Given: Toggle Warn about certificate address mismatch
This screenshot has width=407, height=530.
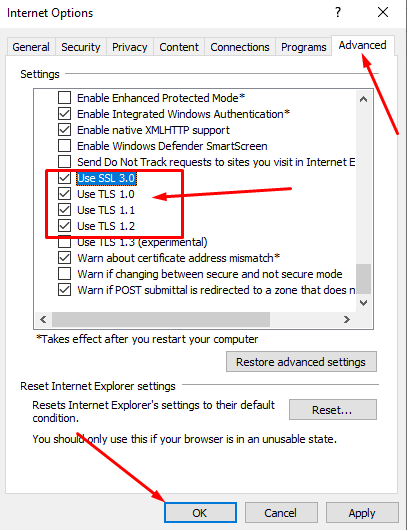Looking at the screenshot, I should (x=64, y=258).
